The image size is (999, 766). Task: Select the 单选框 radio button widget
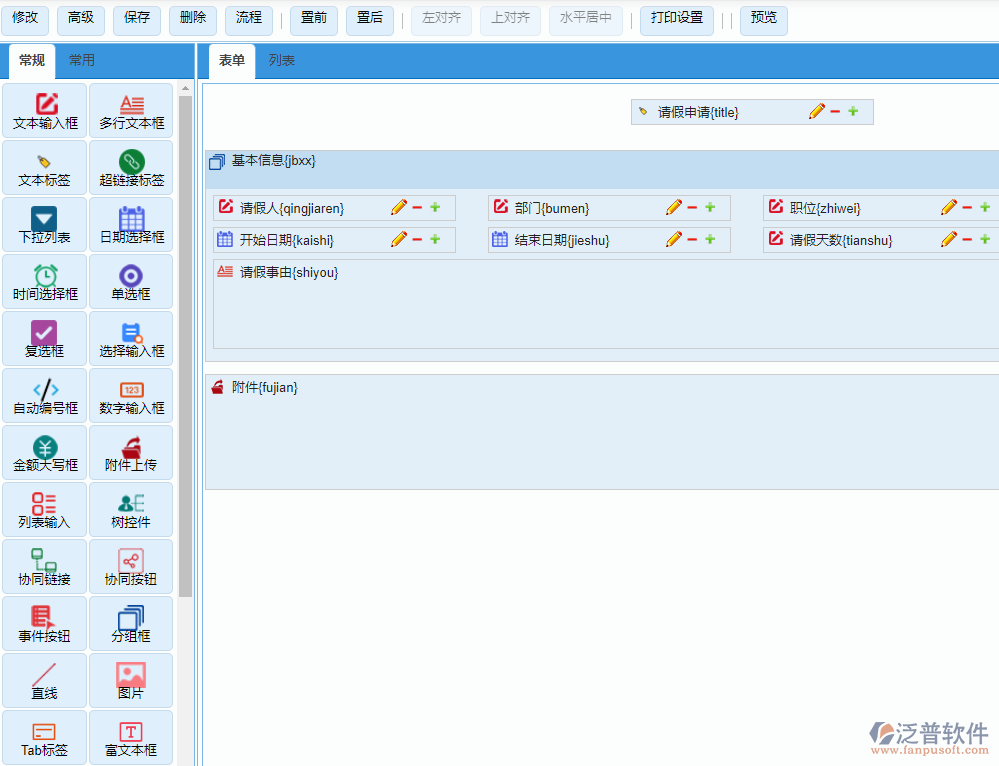[131, 282]
